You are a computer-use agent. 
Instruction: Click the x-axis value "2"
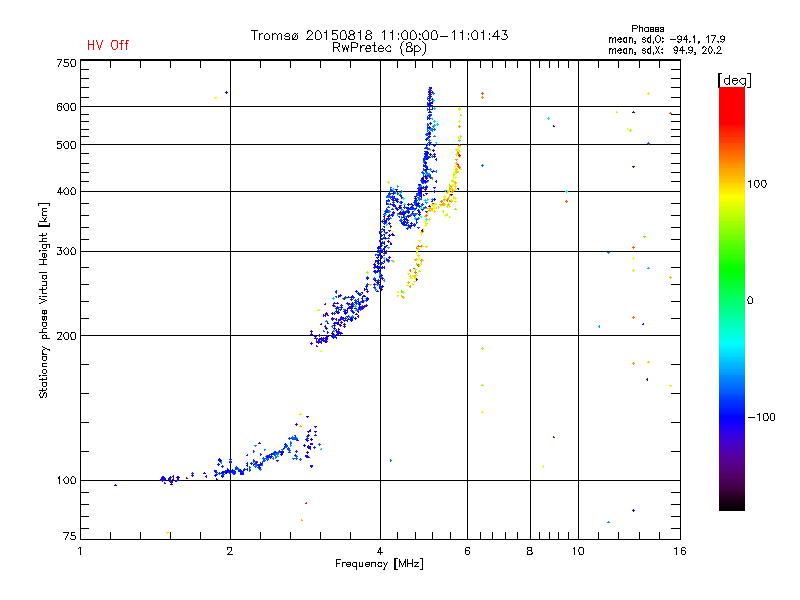click(x=230, y=551)
